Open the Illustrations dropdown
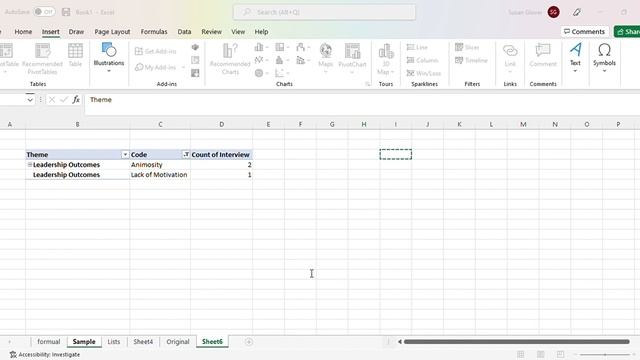Image resolution: width=640 pixels, height=360 pixels. pos(109,58)
